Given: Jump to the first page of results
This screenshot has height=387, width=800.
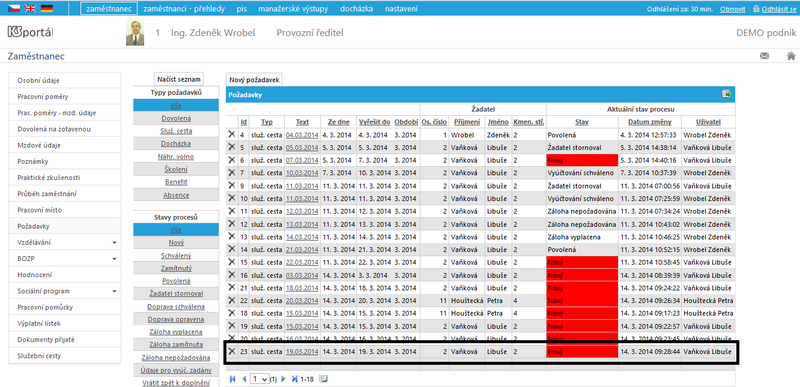Looking at the screenshot, I should tap(233, 379).
